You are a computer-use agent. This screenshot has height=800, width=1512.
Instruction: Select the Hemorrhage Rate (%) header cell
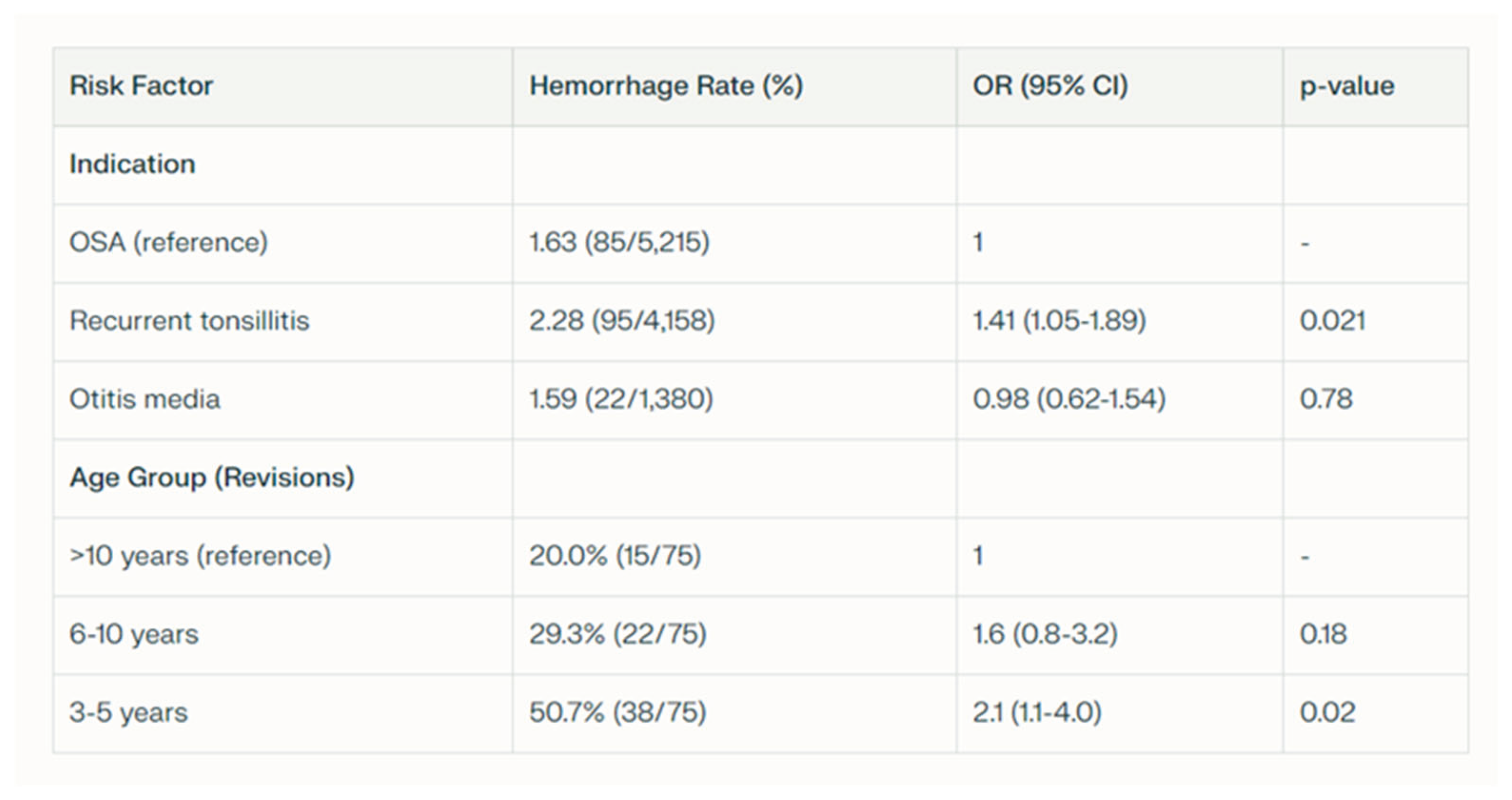[666, 86]
